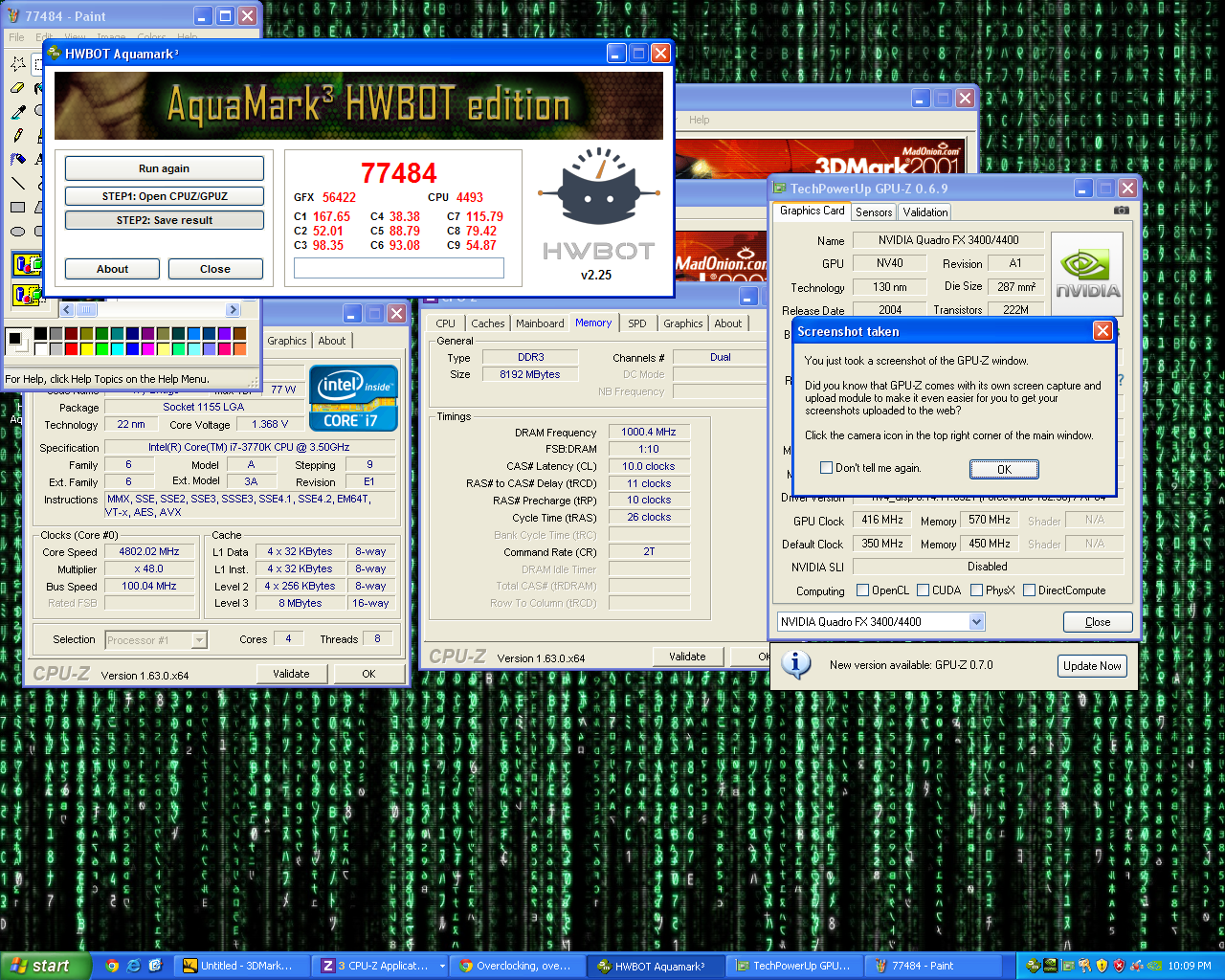The height and width of the screenshot is (980, 1225).
Task: Select the Free-Form Select tool in Paint
Action: pos(18,63)
